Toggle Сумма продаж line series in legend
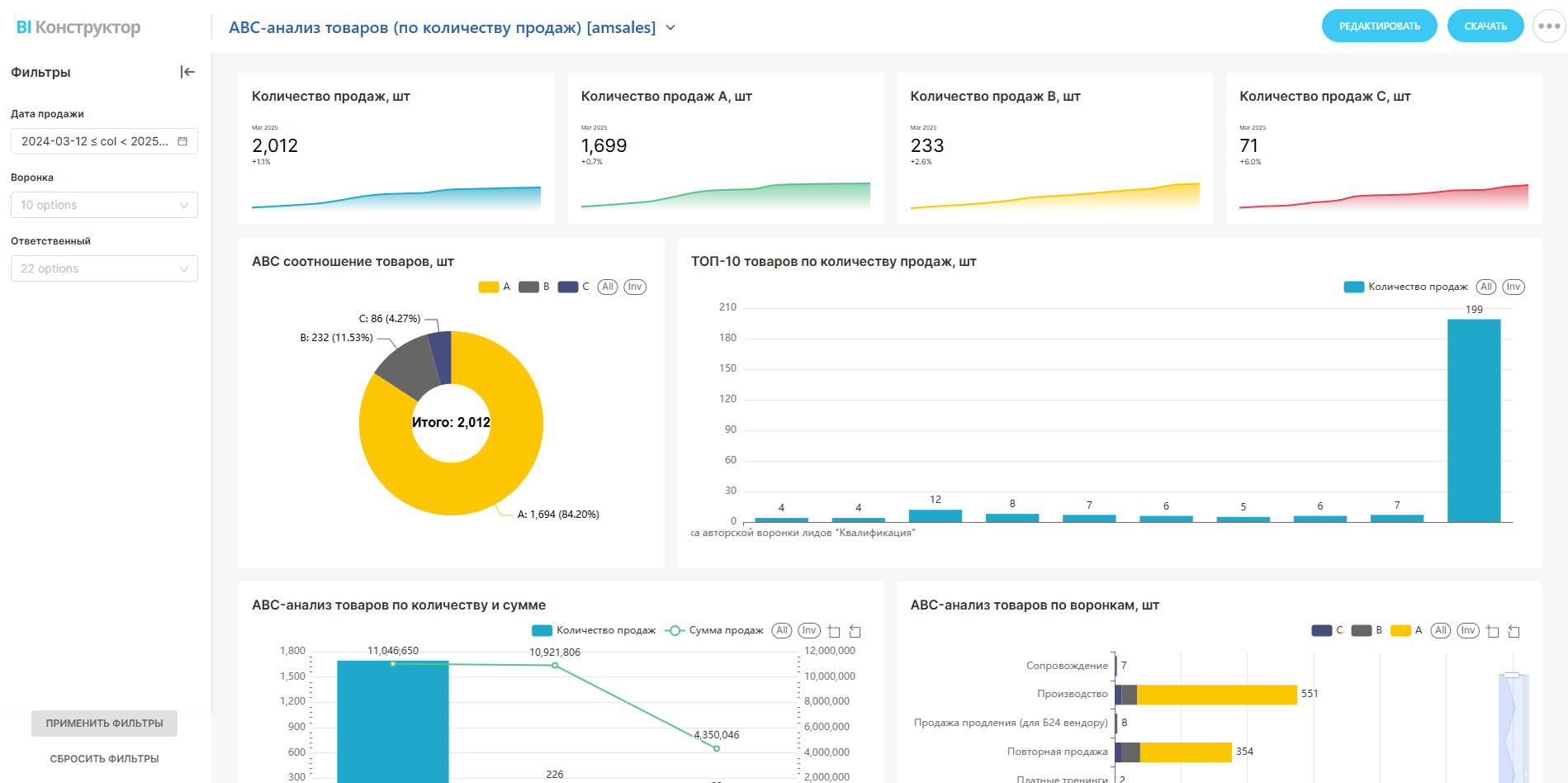 [714, 630]
